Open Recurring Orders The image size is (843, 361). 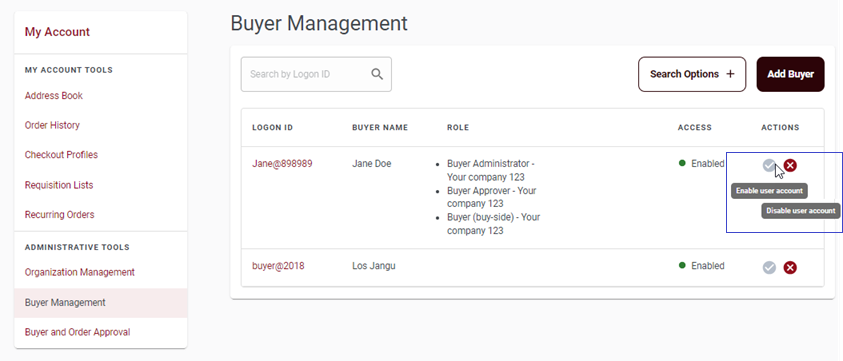click(60, 215)
